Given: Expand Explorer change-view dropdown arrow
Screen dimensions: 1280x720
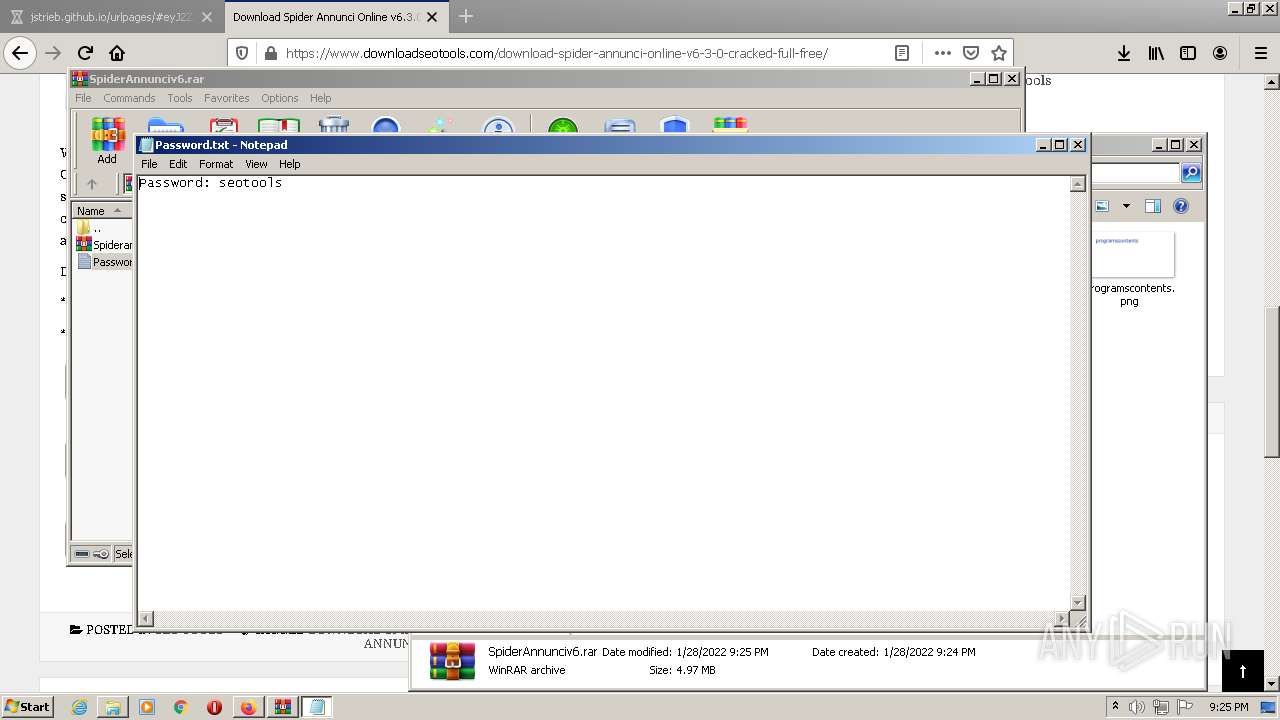Looking at the screenshot, I should point(1126,206).
